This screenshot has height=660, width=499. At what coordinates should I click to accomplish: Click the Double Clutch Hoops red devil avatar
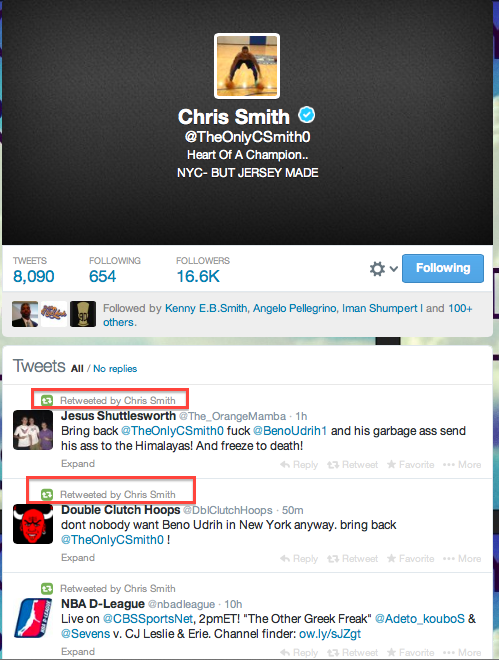tap(33, 524)
